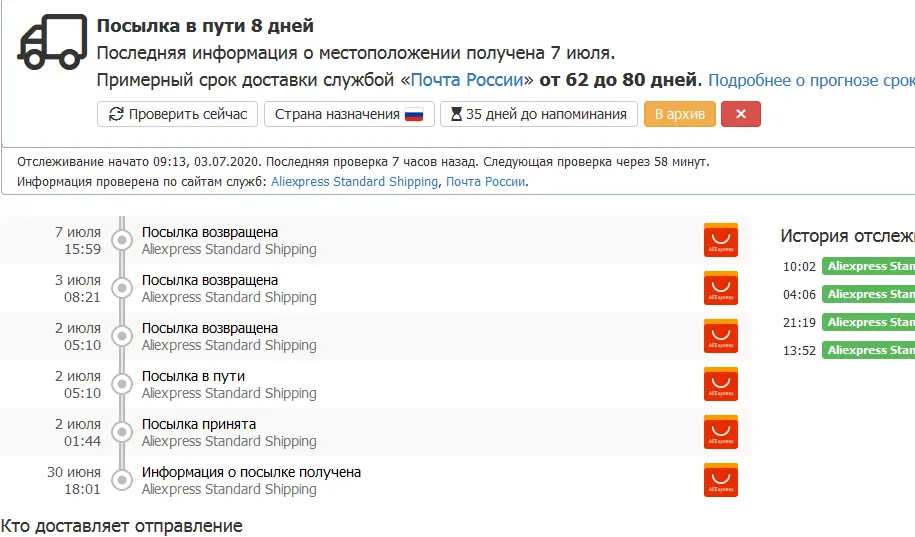
Task: Click the AliExpress logo beside 7 июля event
Action: click(721, 240)
